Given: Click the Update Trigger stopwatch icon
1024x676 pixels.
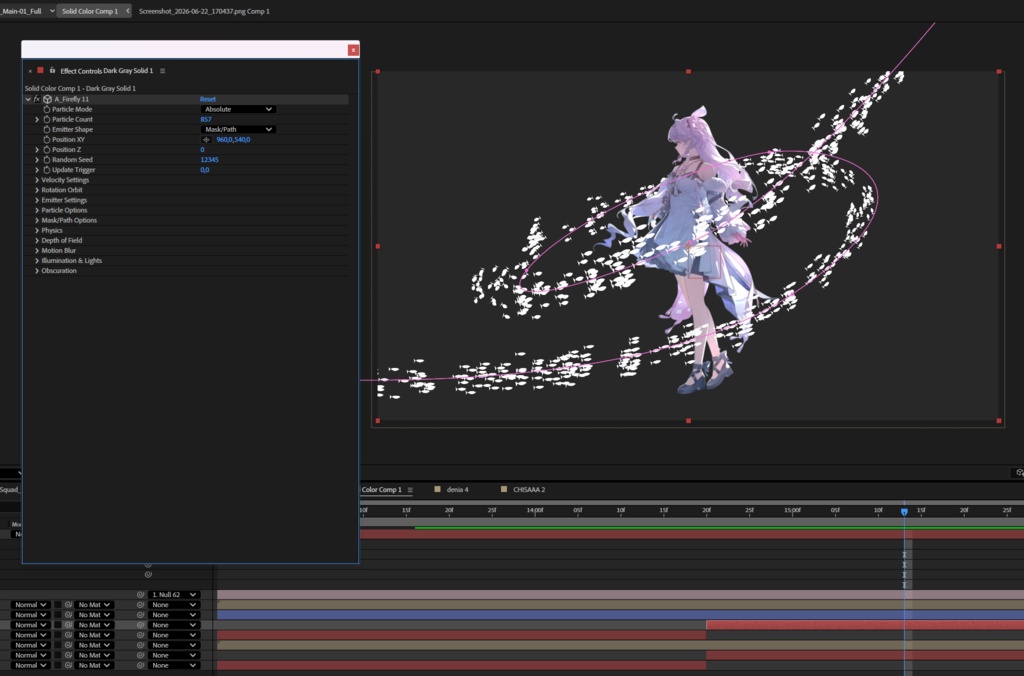Looking at the screenshot, I should coord(46,170).
